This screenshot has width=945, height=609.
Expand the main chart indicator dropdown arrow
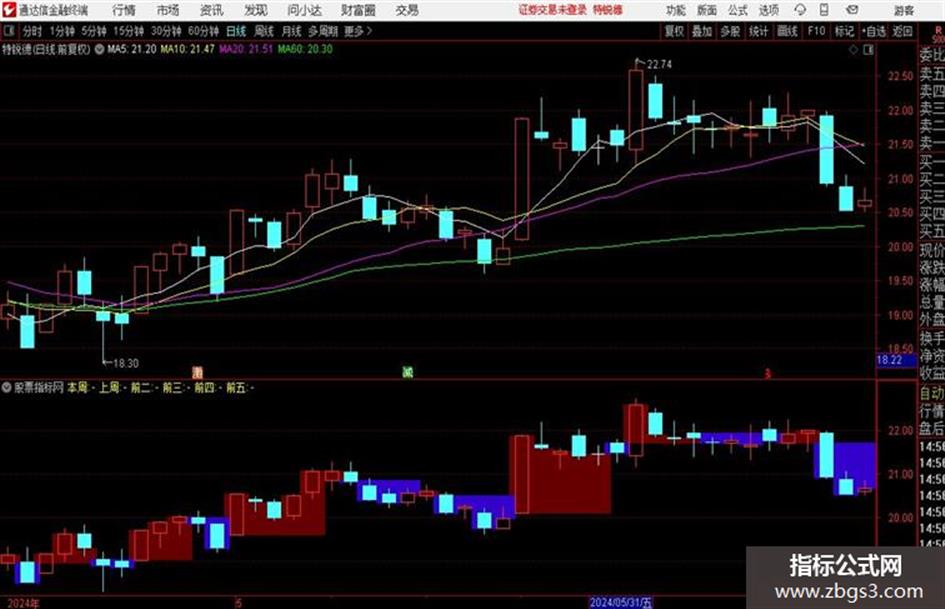[x=99, y=49]
